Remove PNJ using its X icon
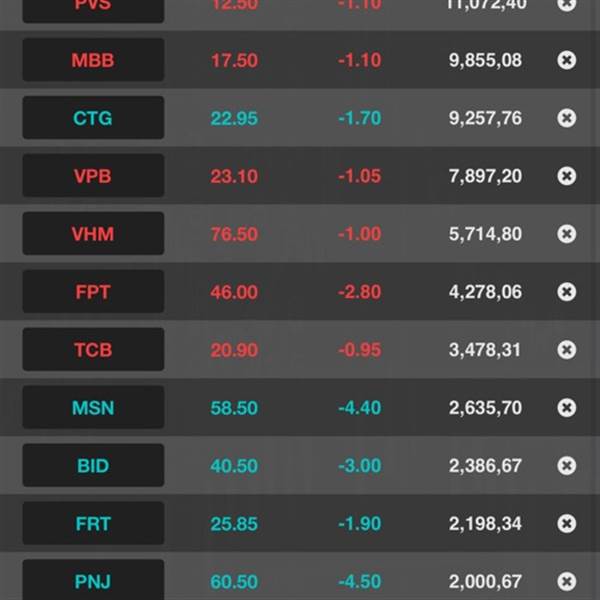 point(566,582)
